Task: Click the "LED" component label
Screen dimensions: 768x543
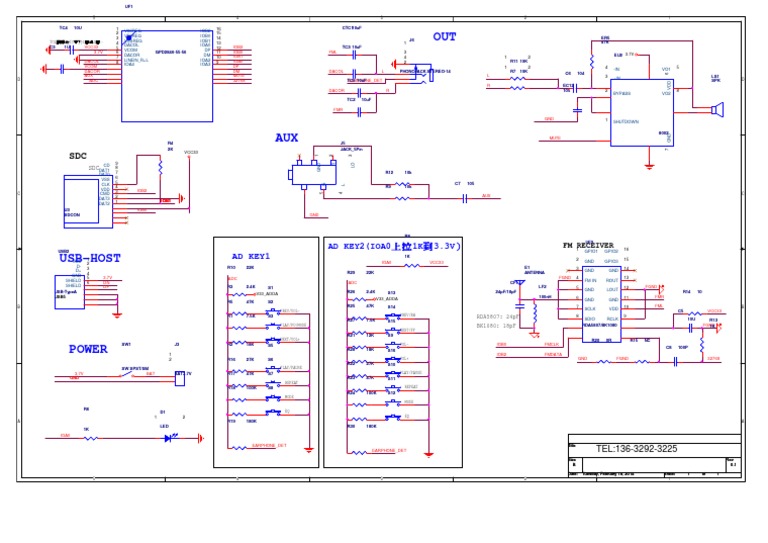Action: click(165, 426)
